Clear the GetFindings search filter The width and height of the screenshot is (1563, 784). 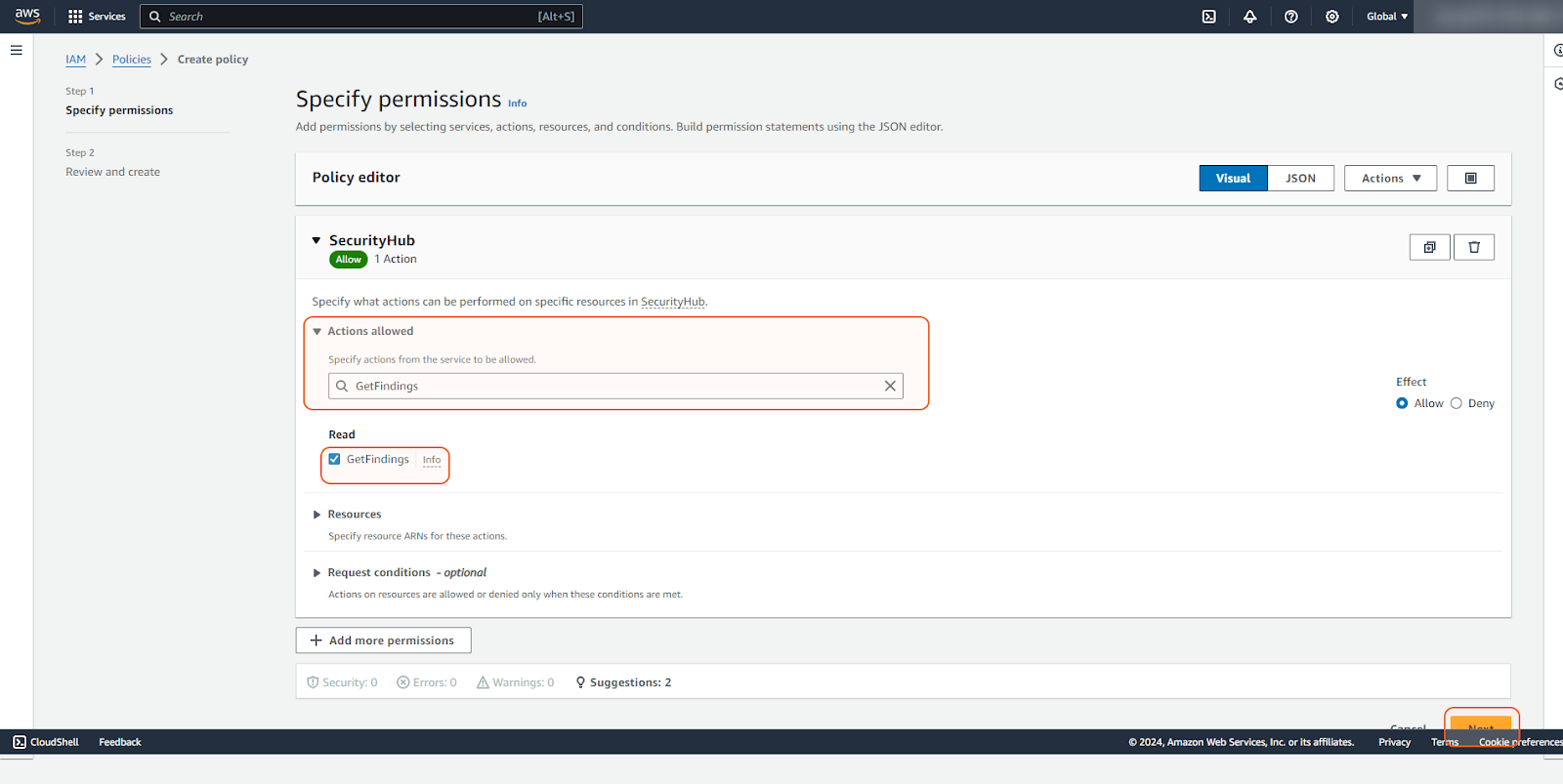890,386
